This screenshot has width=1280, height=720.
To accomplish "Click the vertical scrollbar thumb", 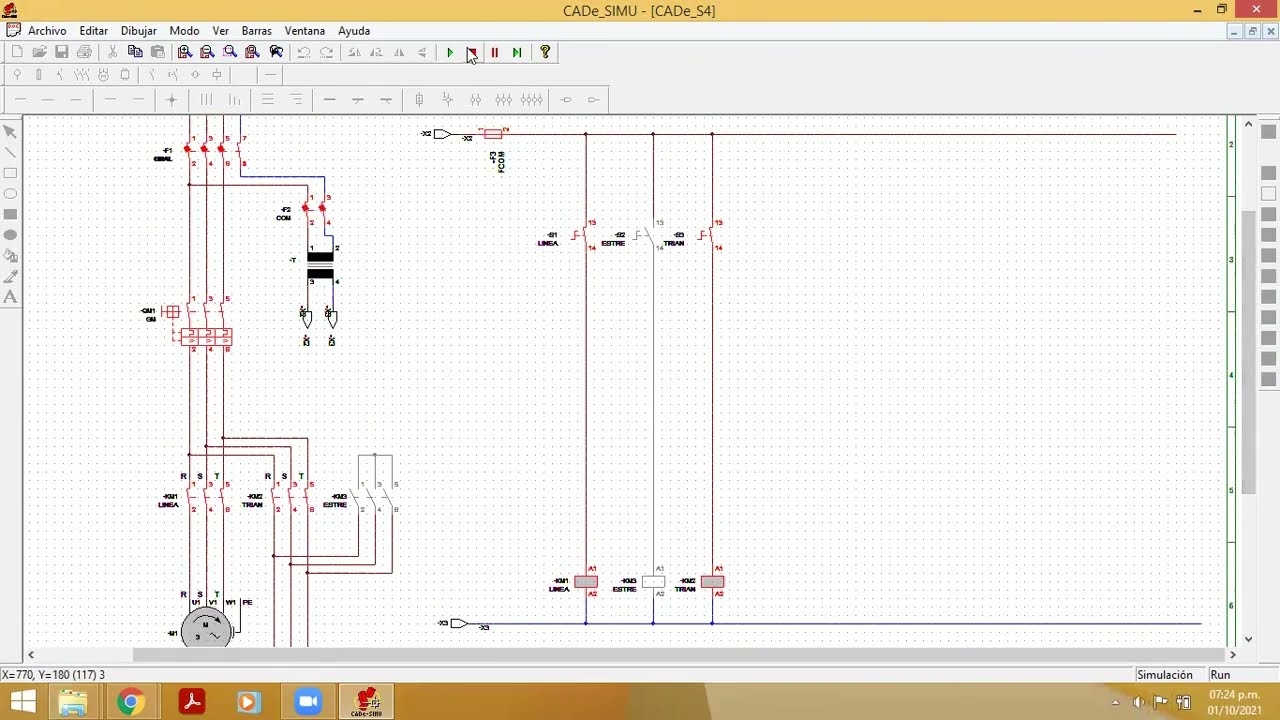I will (1248, 354).
